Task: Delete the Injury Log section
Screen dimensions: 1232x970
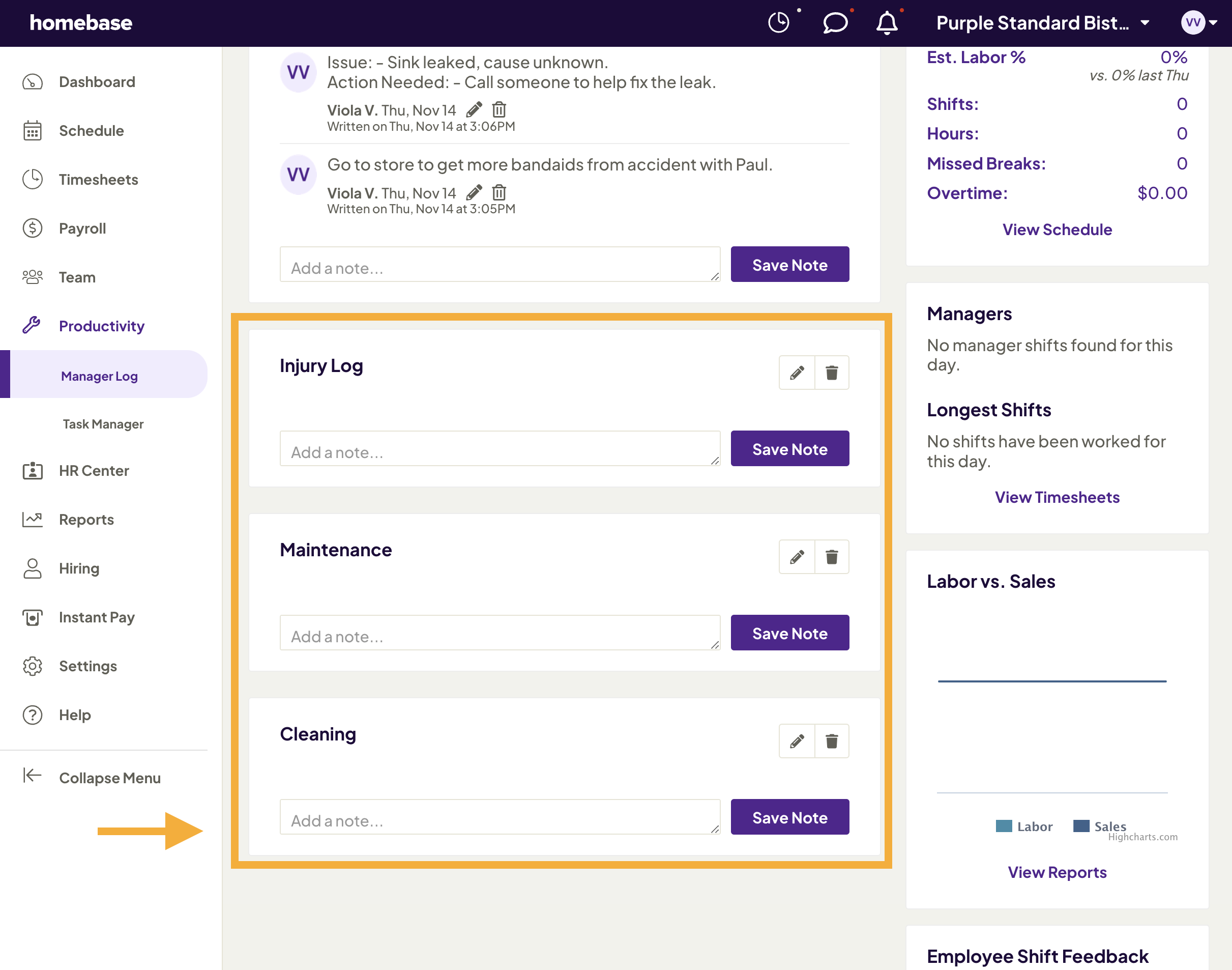Action: pos(832,373)
